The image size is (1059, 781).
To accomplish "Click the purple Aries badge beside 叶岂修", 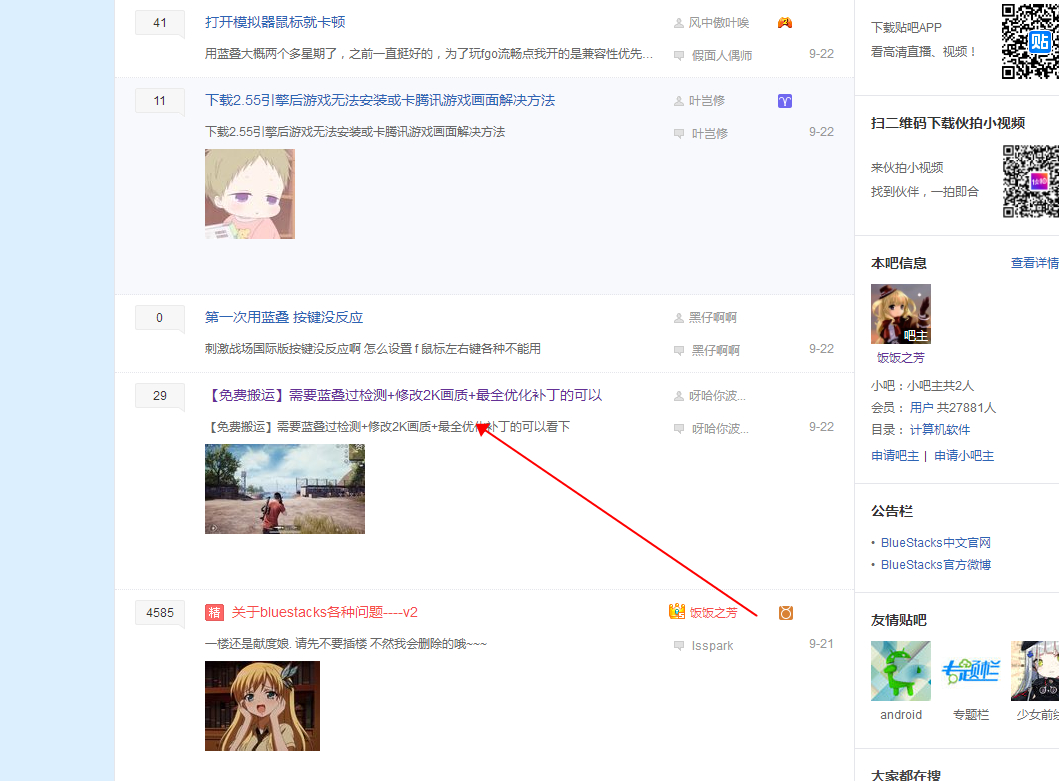I will [785, 101].
